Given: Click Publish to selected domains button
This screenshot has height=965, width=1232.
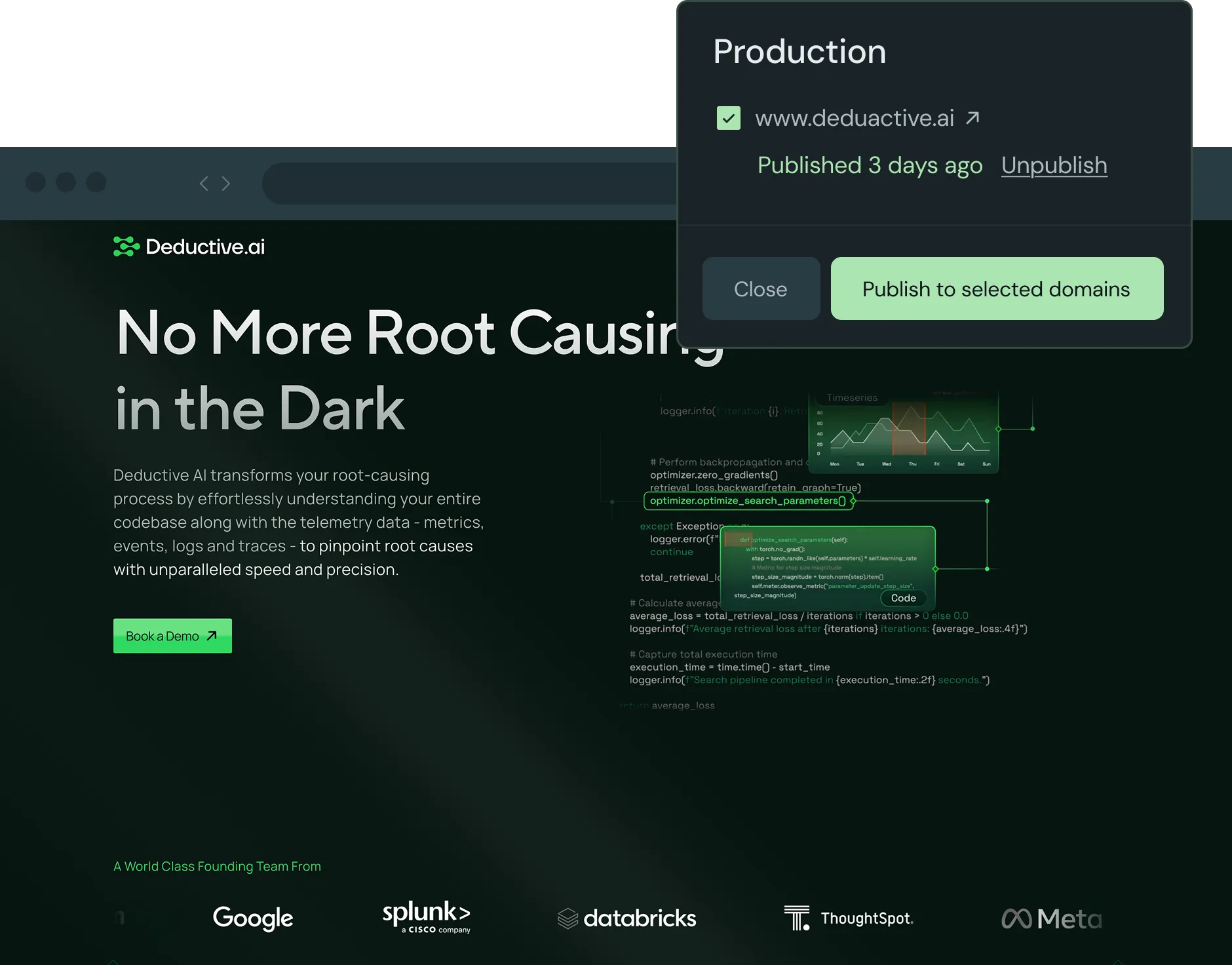Looking at the screenshot, I should (997, 288).
